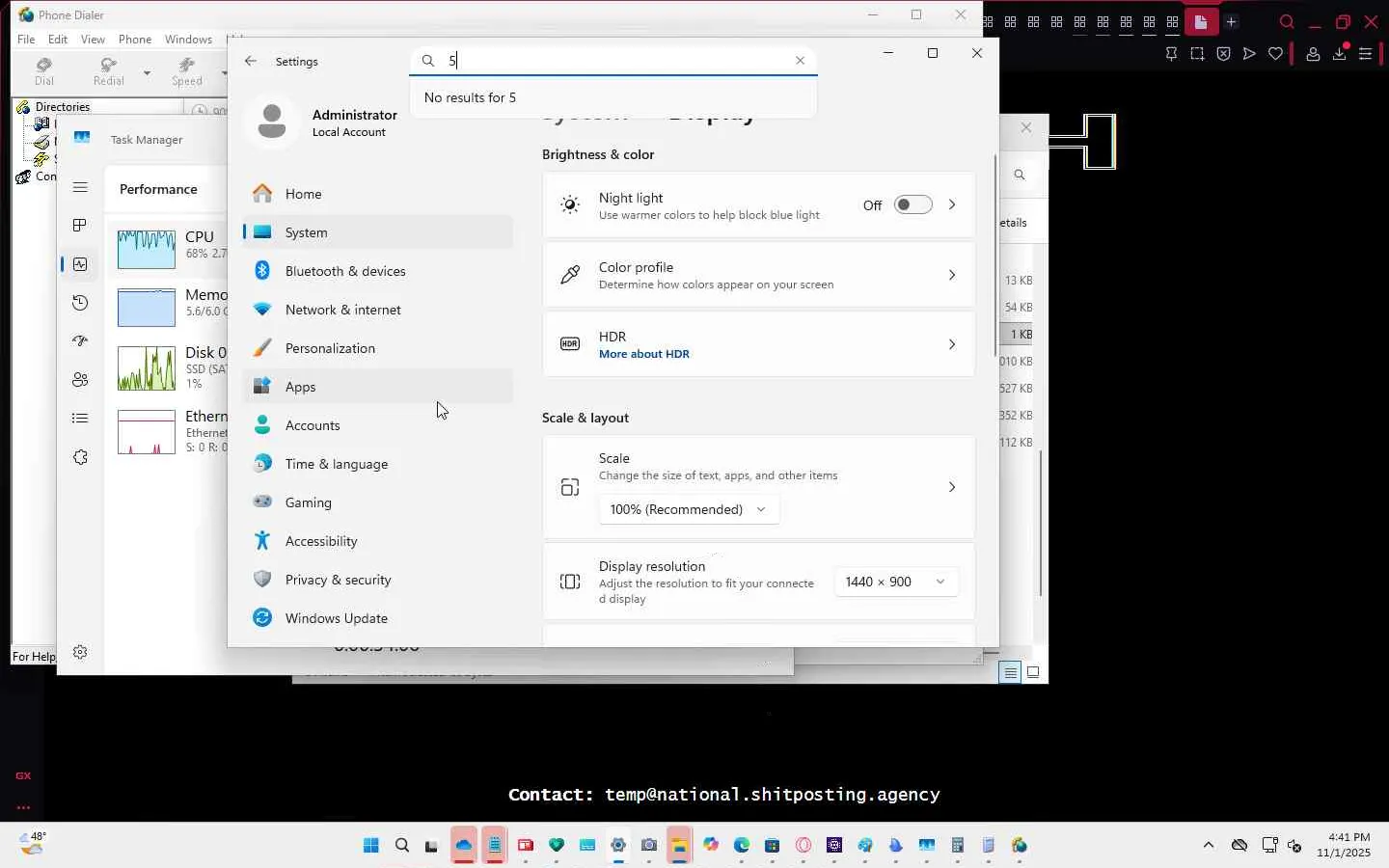The height and width of the screenshot is (868, 1389).
Task: Expand Scale settings chevron
Action: click(x=952, y=487)
